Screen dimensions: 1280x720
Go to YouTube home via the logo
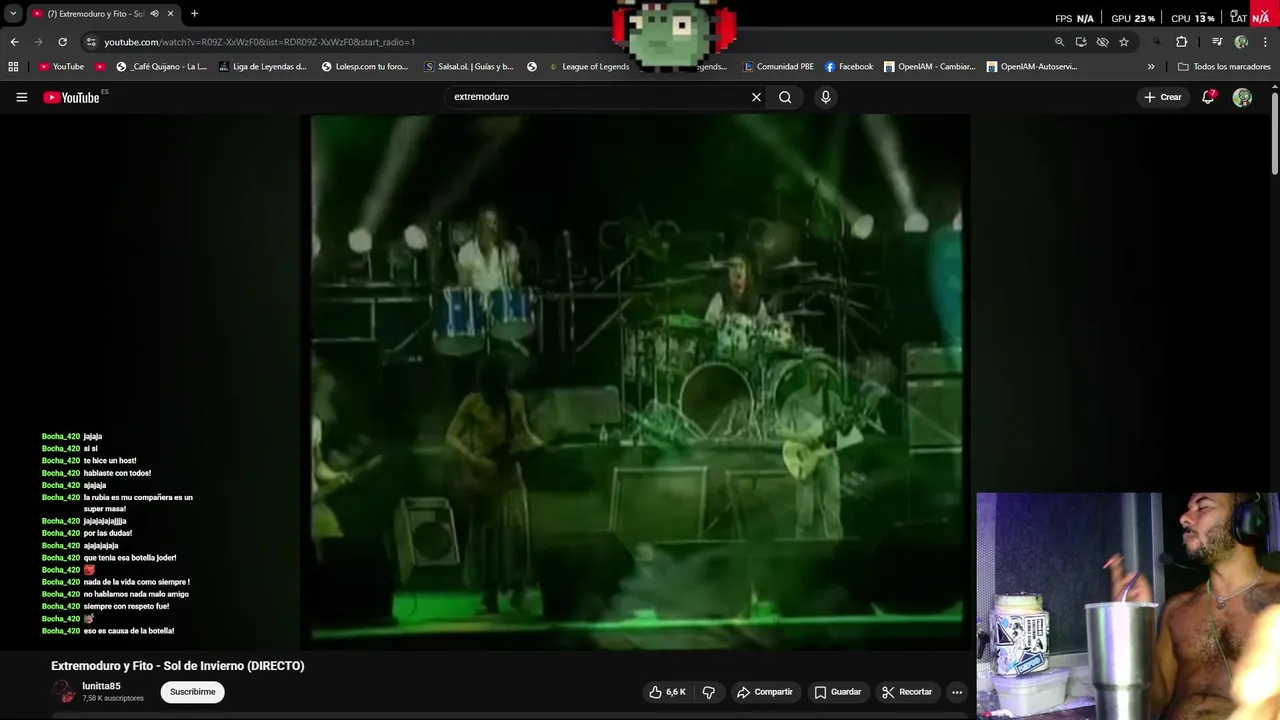click(72, 97)
